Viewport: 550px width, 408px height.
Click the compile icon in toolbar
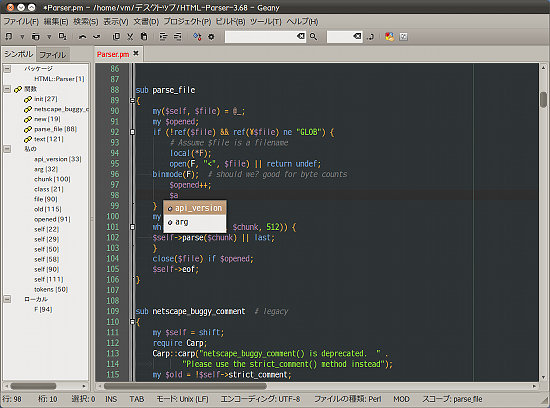pos(197,36)
